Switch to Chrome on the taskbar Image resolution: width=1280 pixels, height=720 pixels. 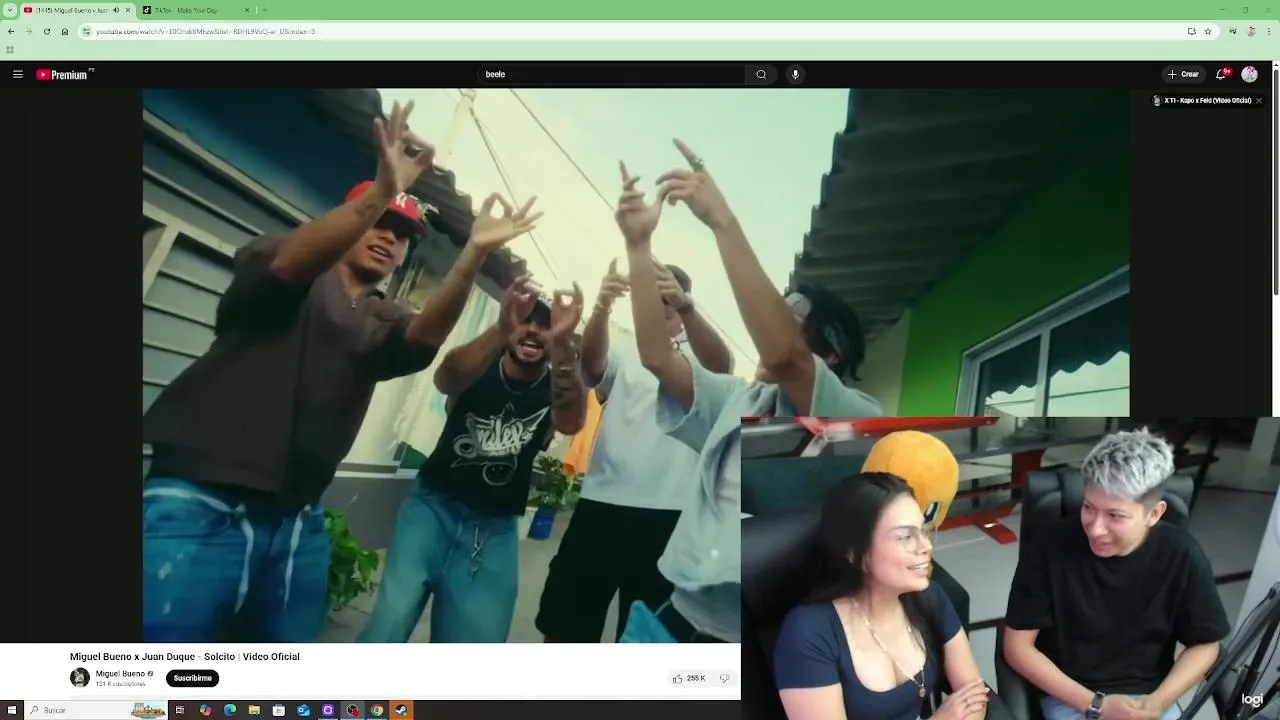click(377, 710)
